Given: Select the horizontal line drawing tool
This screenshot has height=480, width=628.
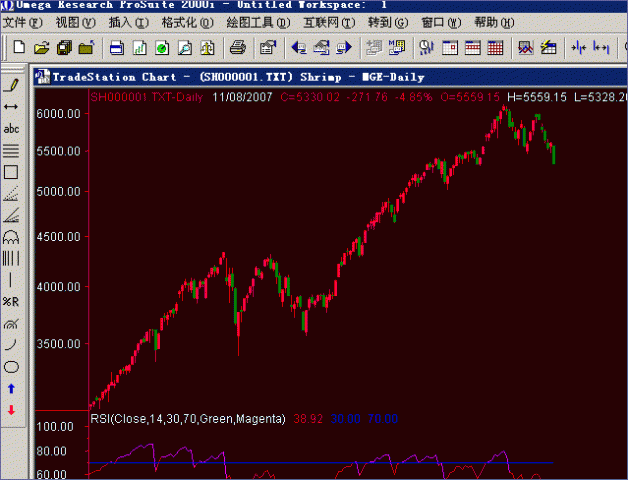Looking at the screenshot, I should (12, 106).
